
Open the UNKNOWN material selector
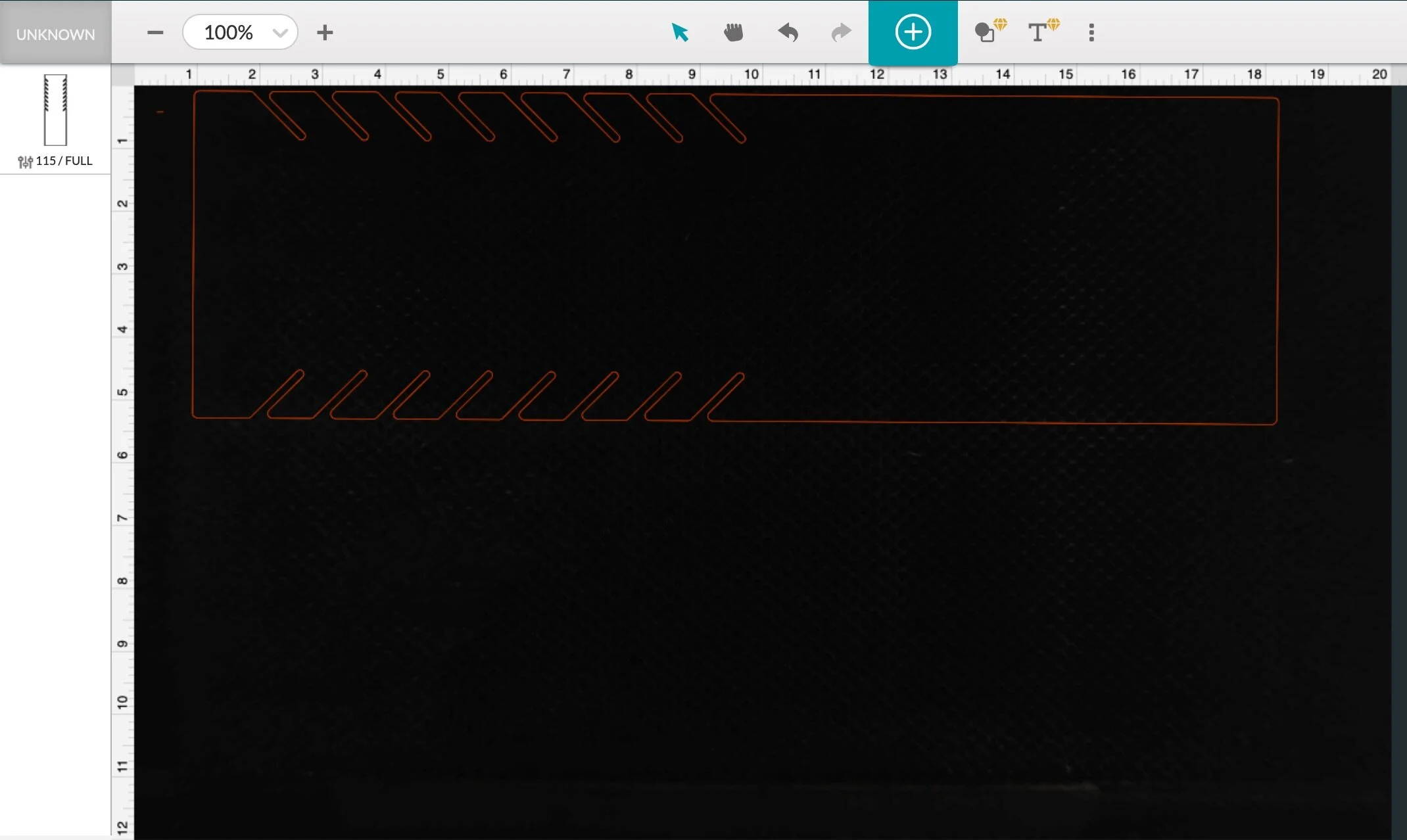pos(55,34)
